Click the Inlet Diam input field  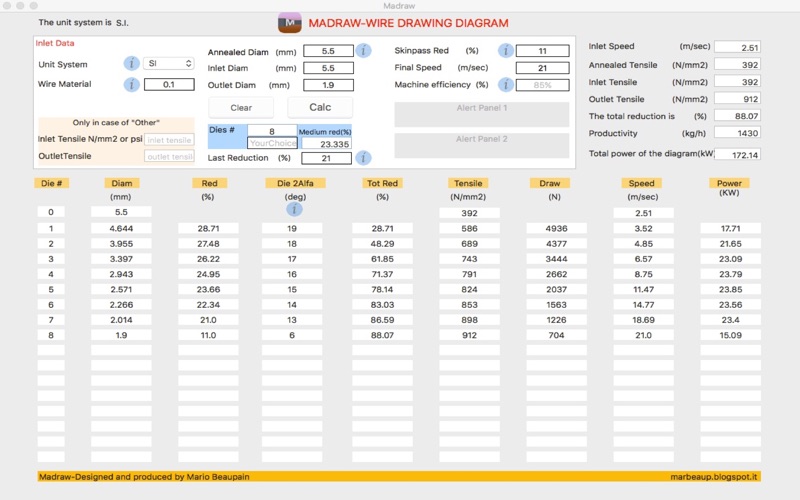[x=328, y=68]
